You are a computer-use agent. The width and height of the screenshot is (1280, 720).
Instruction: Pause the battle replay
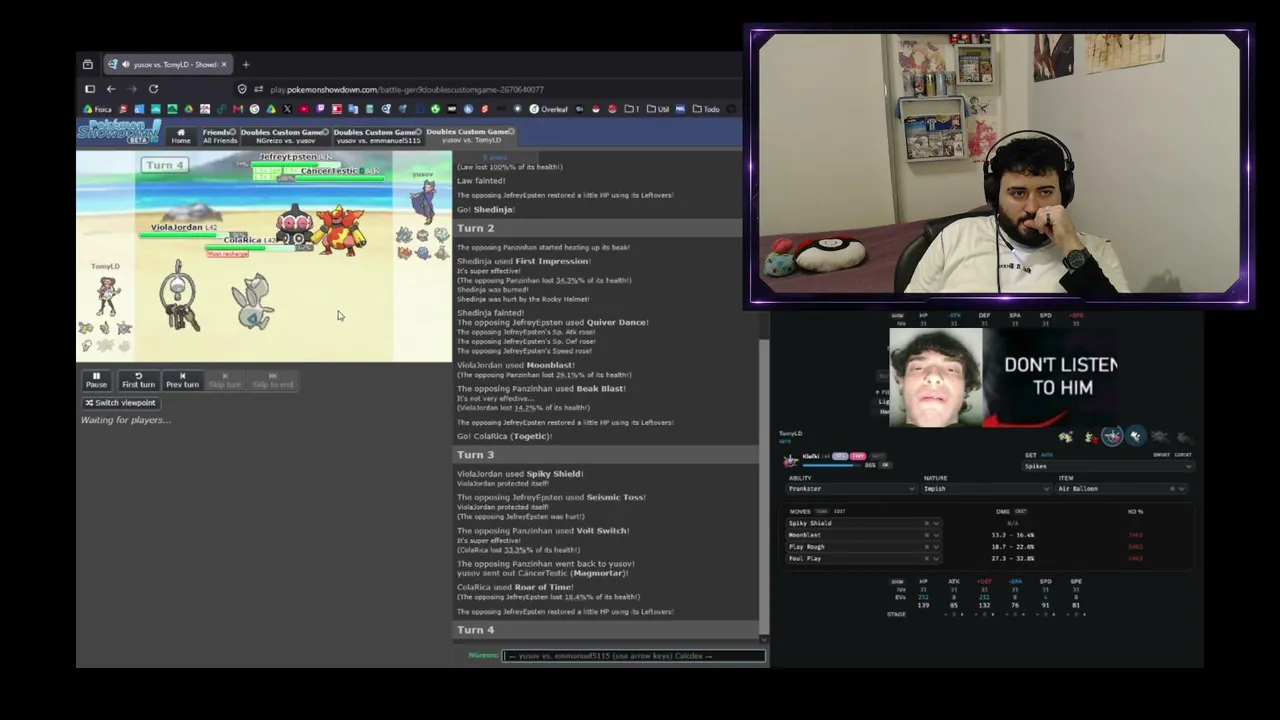click(96, 380)
